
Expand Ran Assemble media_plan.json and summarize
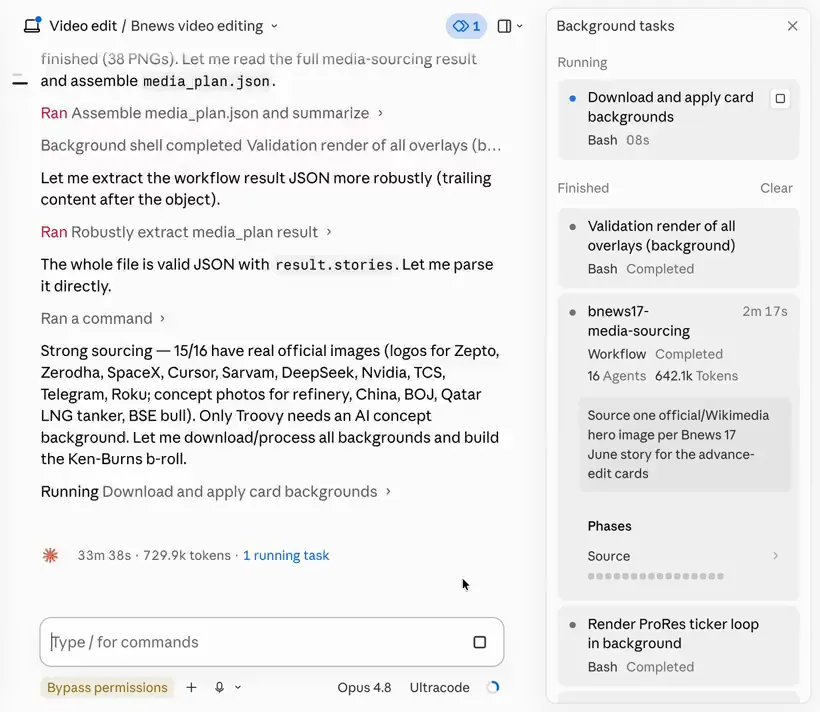[x=212, y=113]
